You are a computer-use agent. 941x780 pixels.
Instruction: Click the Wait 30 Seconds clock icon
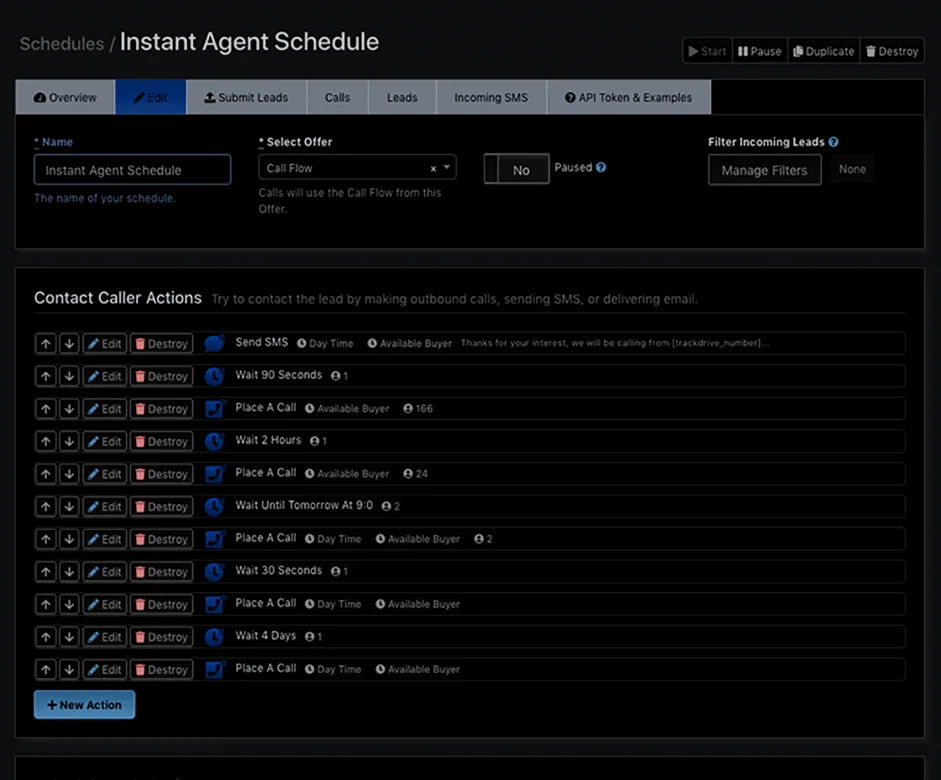(214, 571)
